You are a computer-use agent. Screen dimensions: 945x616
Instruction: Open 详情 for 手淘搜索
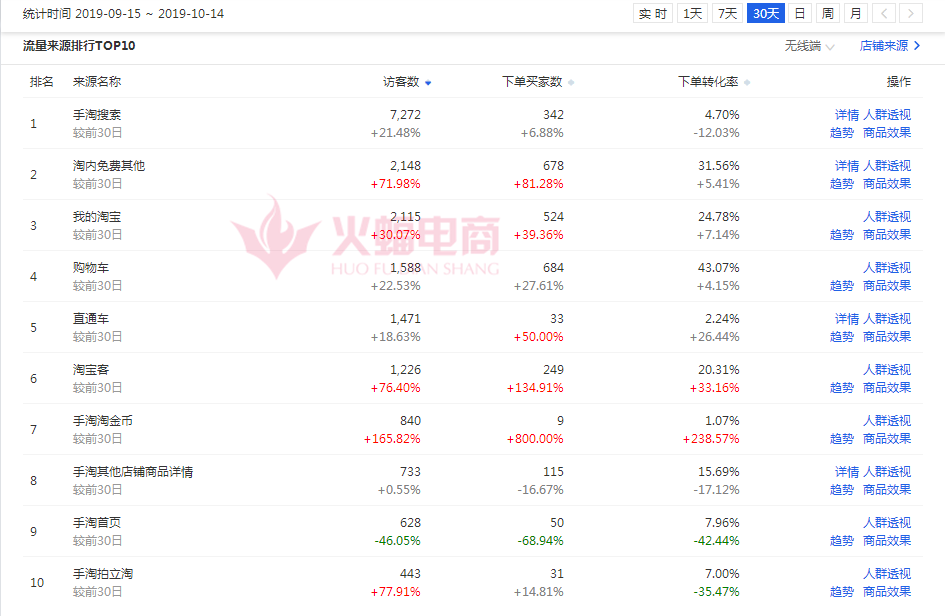(x=847, y=115)
